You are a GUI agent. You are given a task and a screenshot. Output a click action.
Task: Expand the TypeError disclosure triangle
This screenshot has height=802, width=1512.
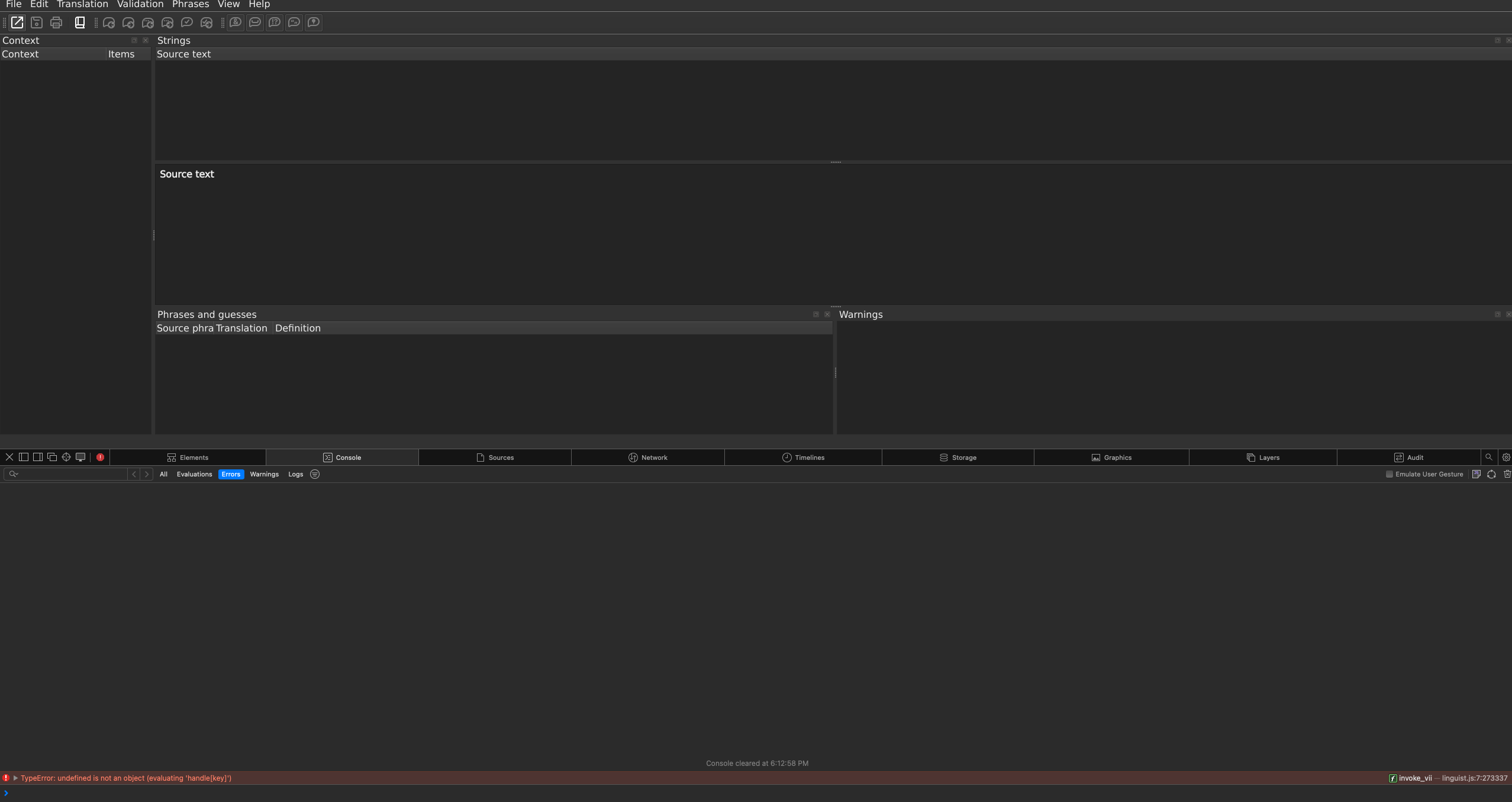(15, 778)
